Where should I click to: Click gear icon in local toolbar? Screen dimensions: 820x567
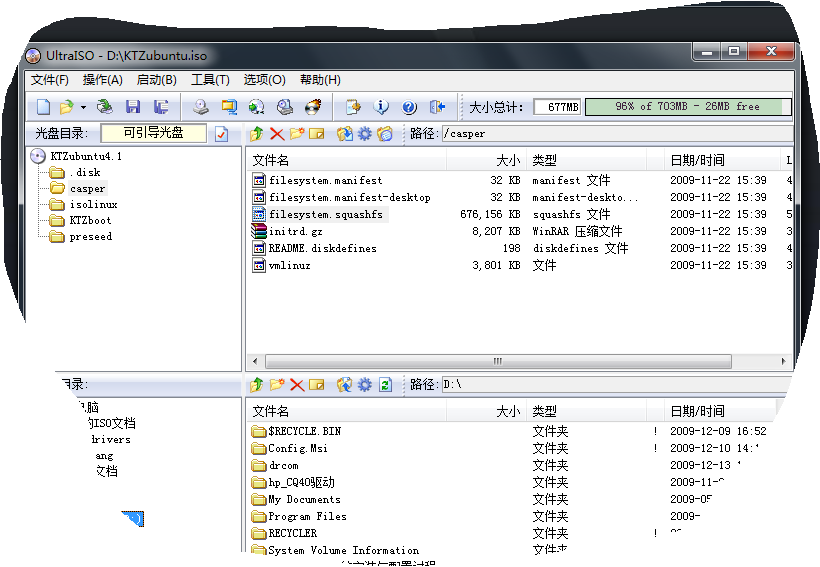point(365,385)
